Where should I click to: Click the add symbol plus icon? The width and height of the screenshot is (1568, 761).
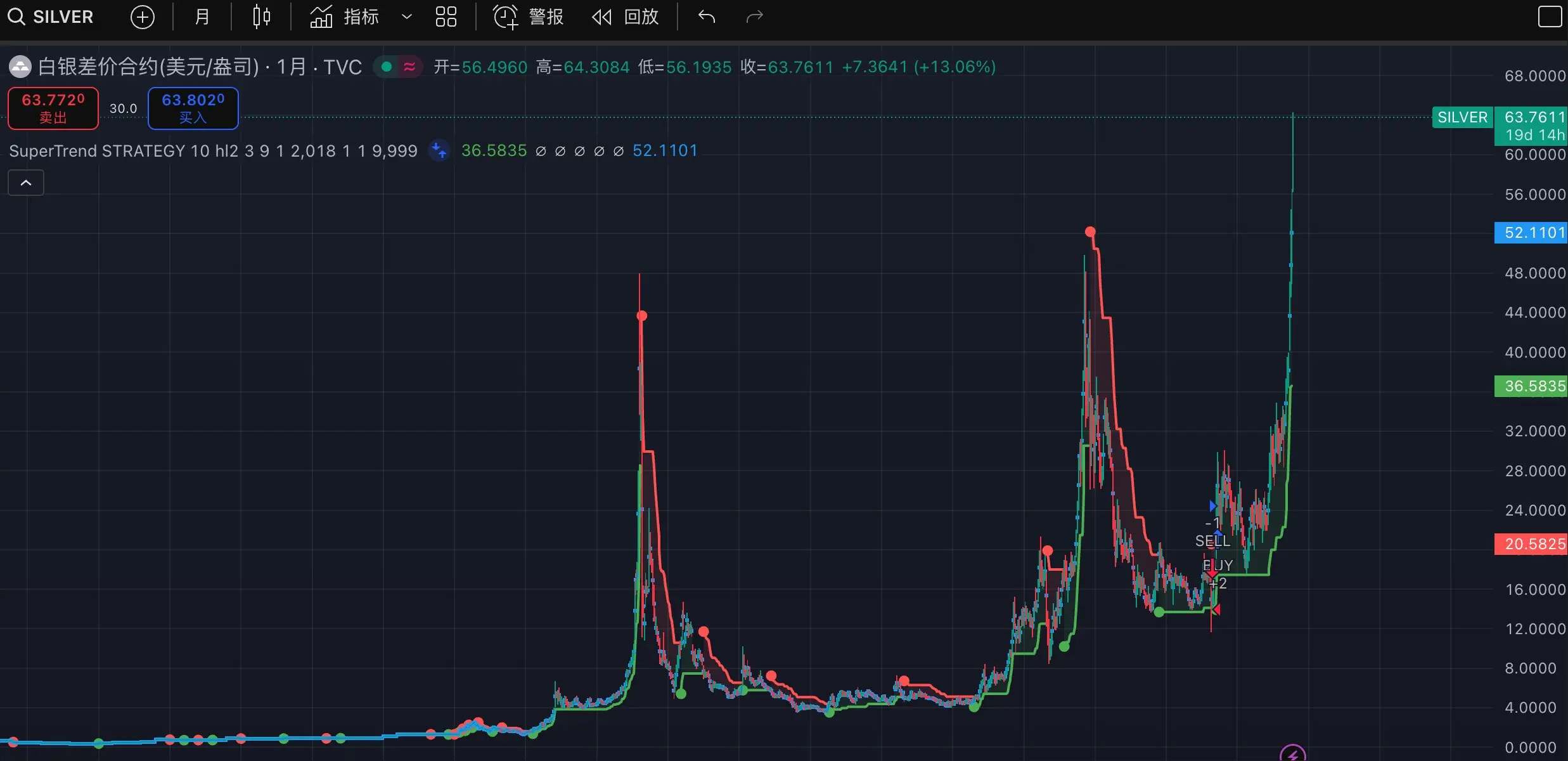pyautogui.click(x=142, y=17)
